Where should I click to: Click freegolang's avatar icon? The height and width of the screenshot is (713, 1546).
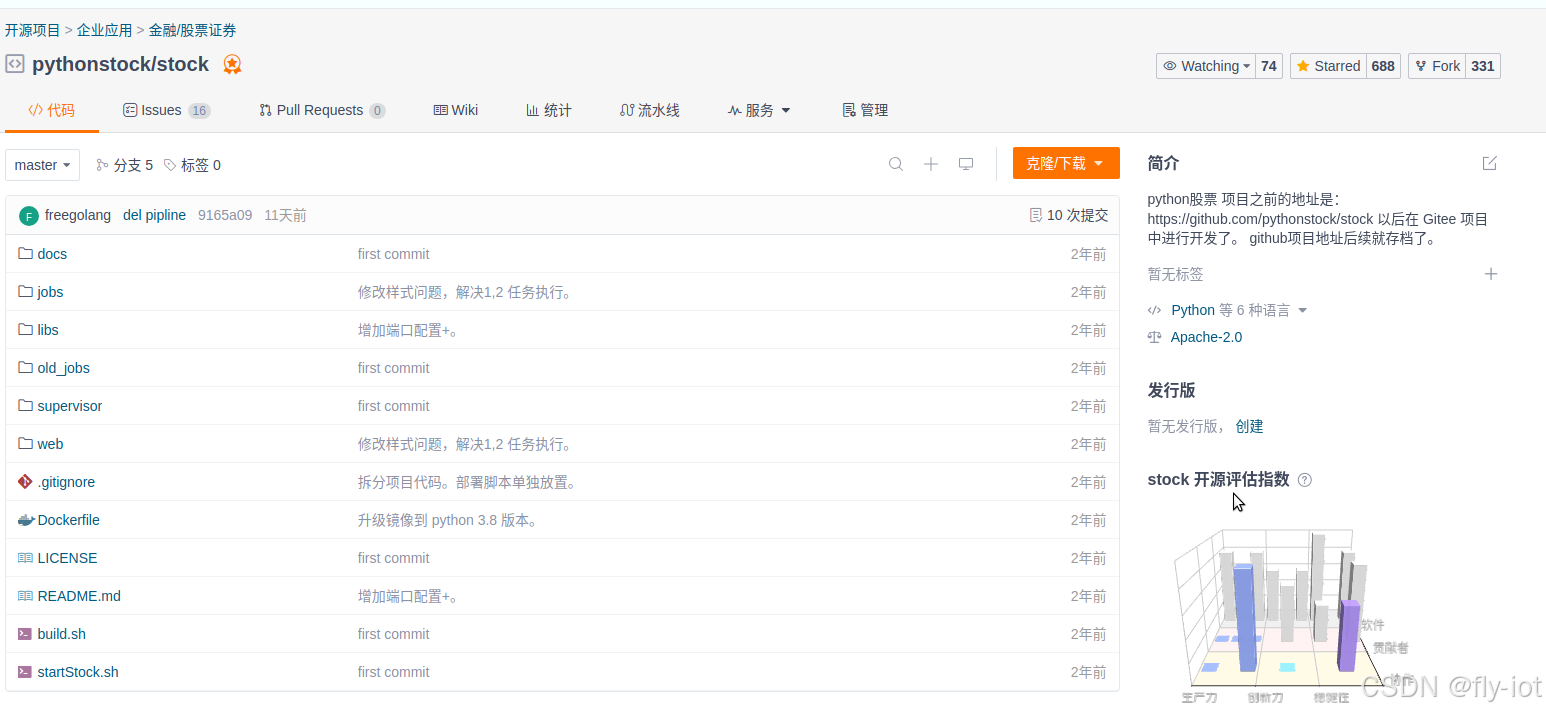[x=29, y=216]
